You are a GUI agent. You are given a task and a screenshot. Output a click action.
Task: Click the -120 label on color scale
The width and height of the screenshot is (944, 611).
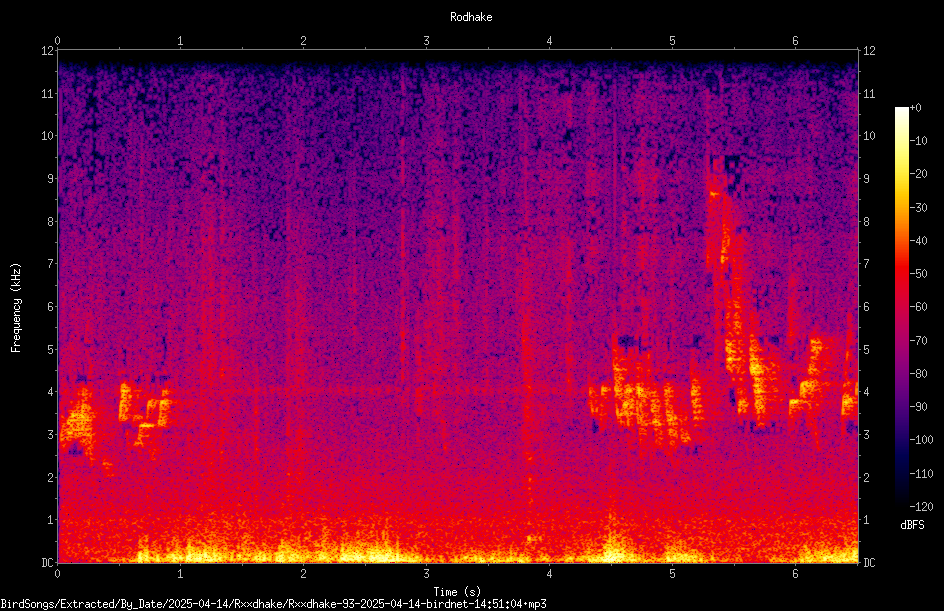point(921,506)
